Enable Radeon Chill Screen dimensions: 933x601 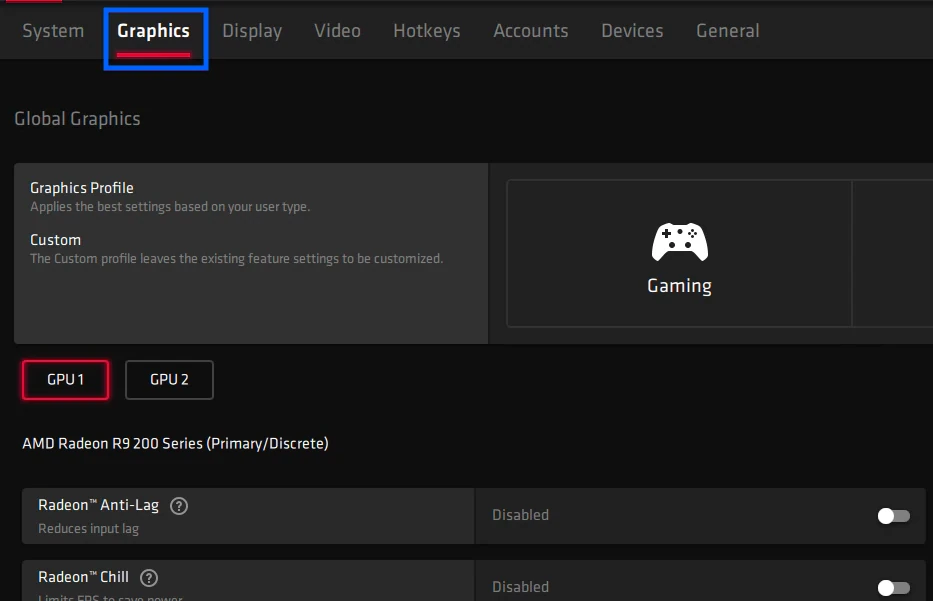(893, 587)
